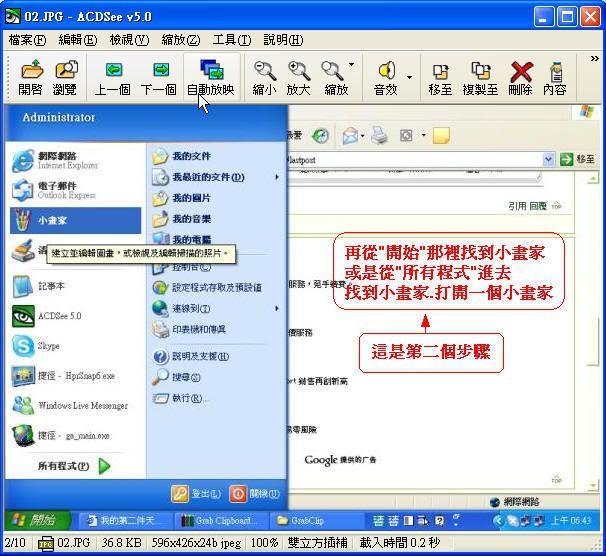Click the 瀏覽 browse toolbar icon

coord(65,77)
